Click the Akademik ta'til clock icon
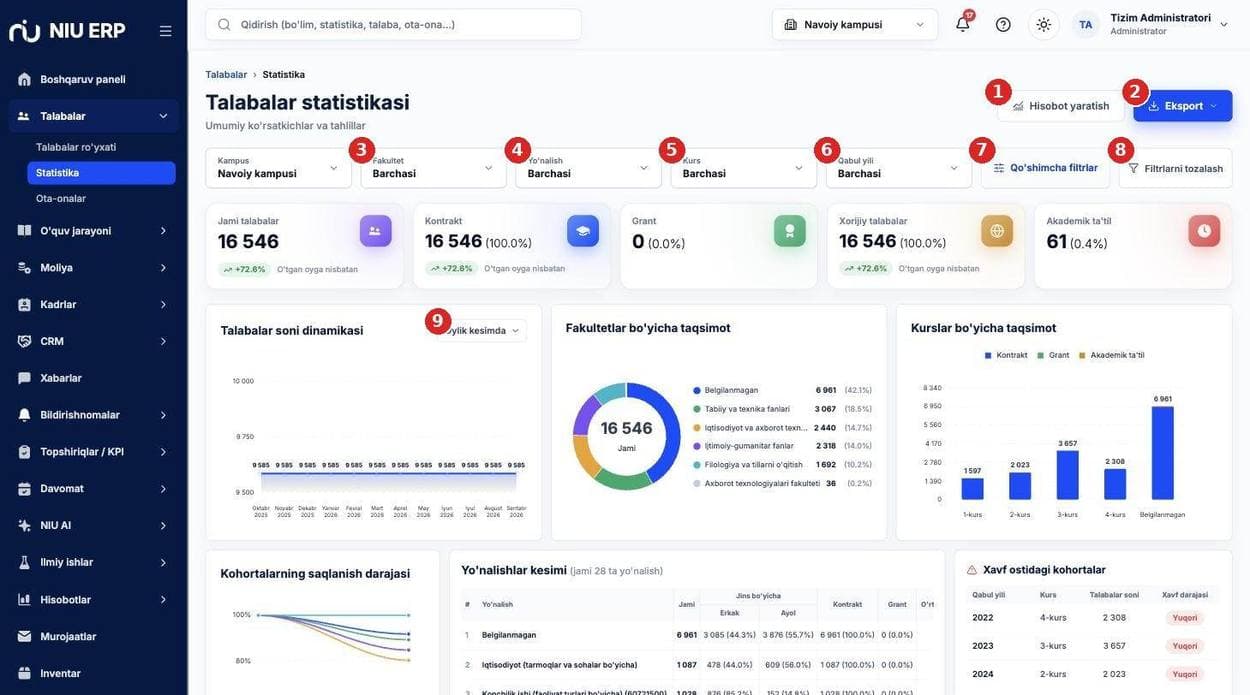The width and height of the screenshot is (1250, 695). coord(1204,231)
